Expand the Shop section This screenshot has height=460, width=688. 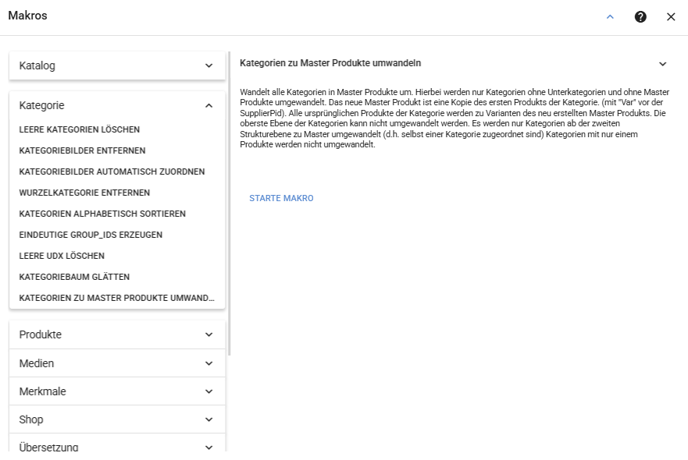[117, 420]
